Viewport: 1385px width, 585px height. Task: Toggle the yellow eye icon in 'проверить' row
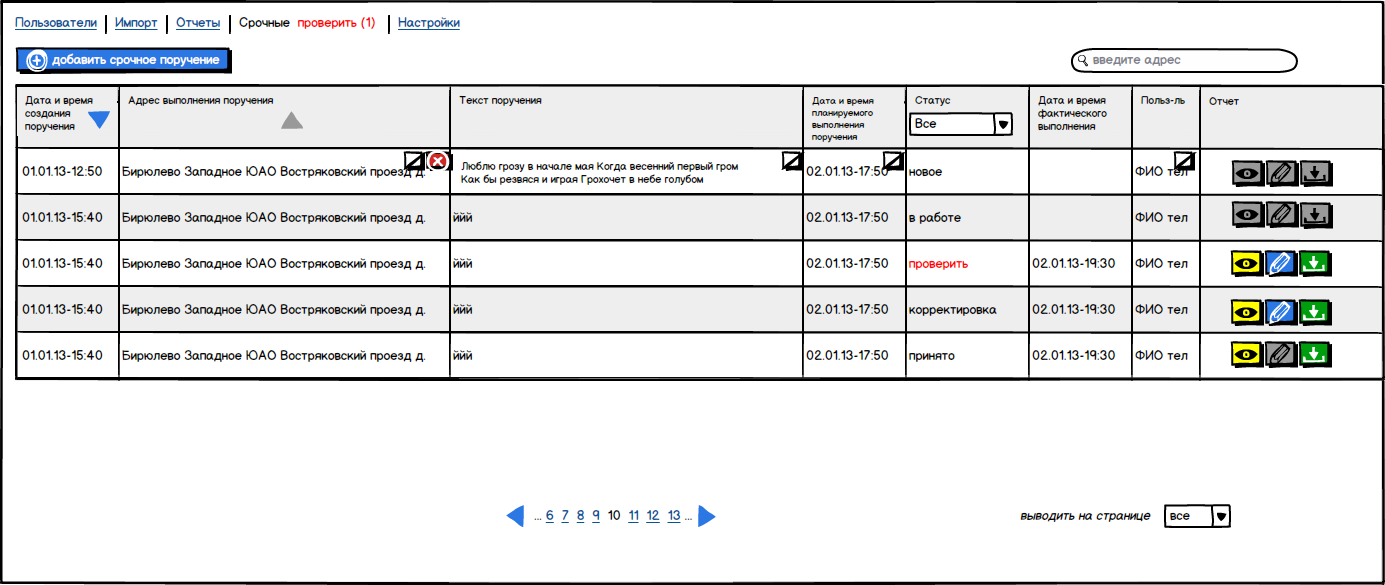(1246, 264)
